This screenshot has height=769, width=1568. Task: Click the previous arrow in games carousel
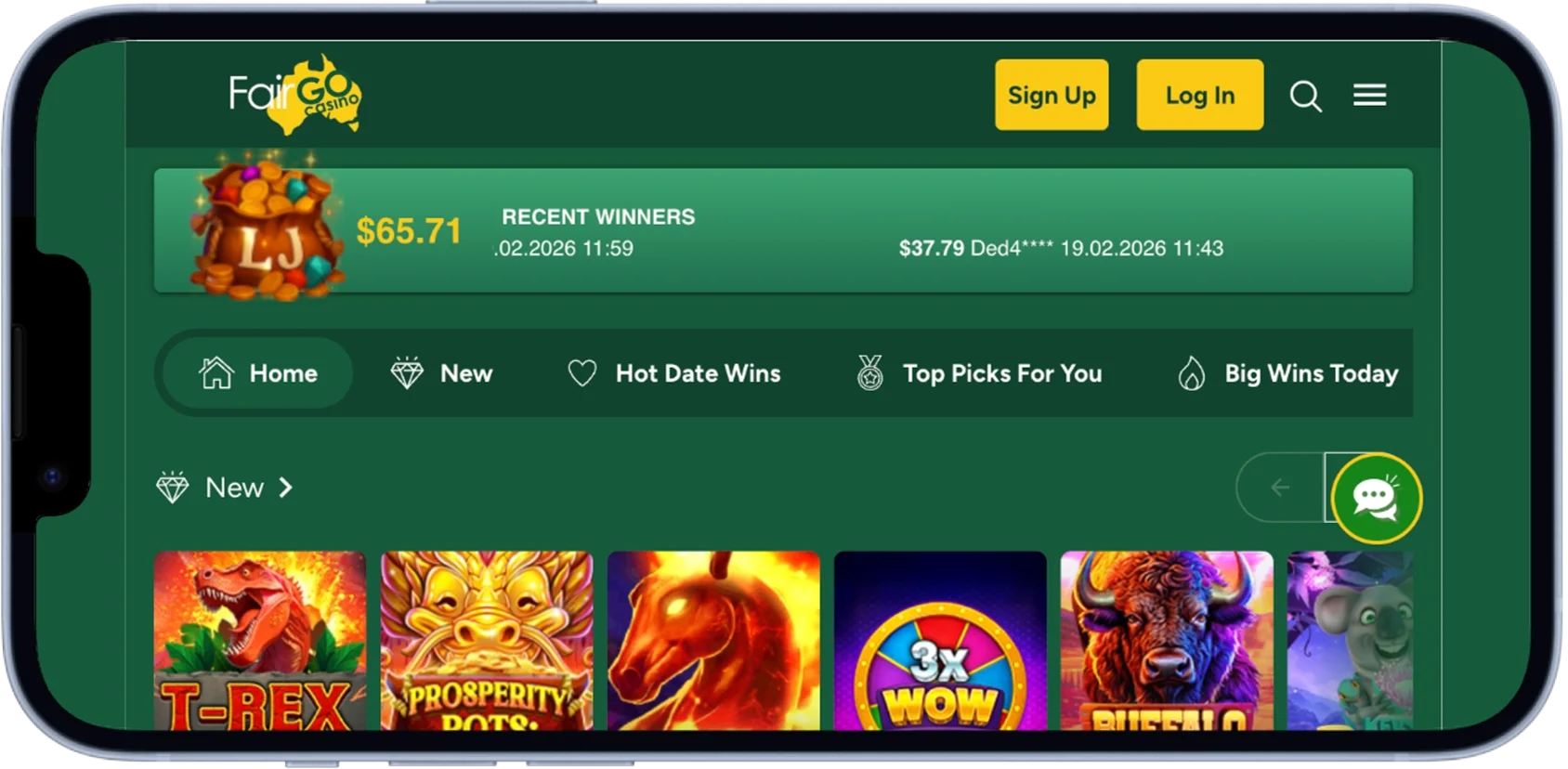coord(1280,488)
